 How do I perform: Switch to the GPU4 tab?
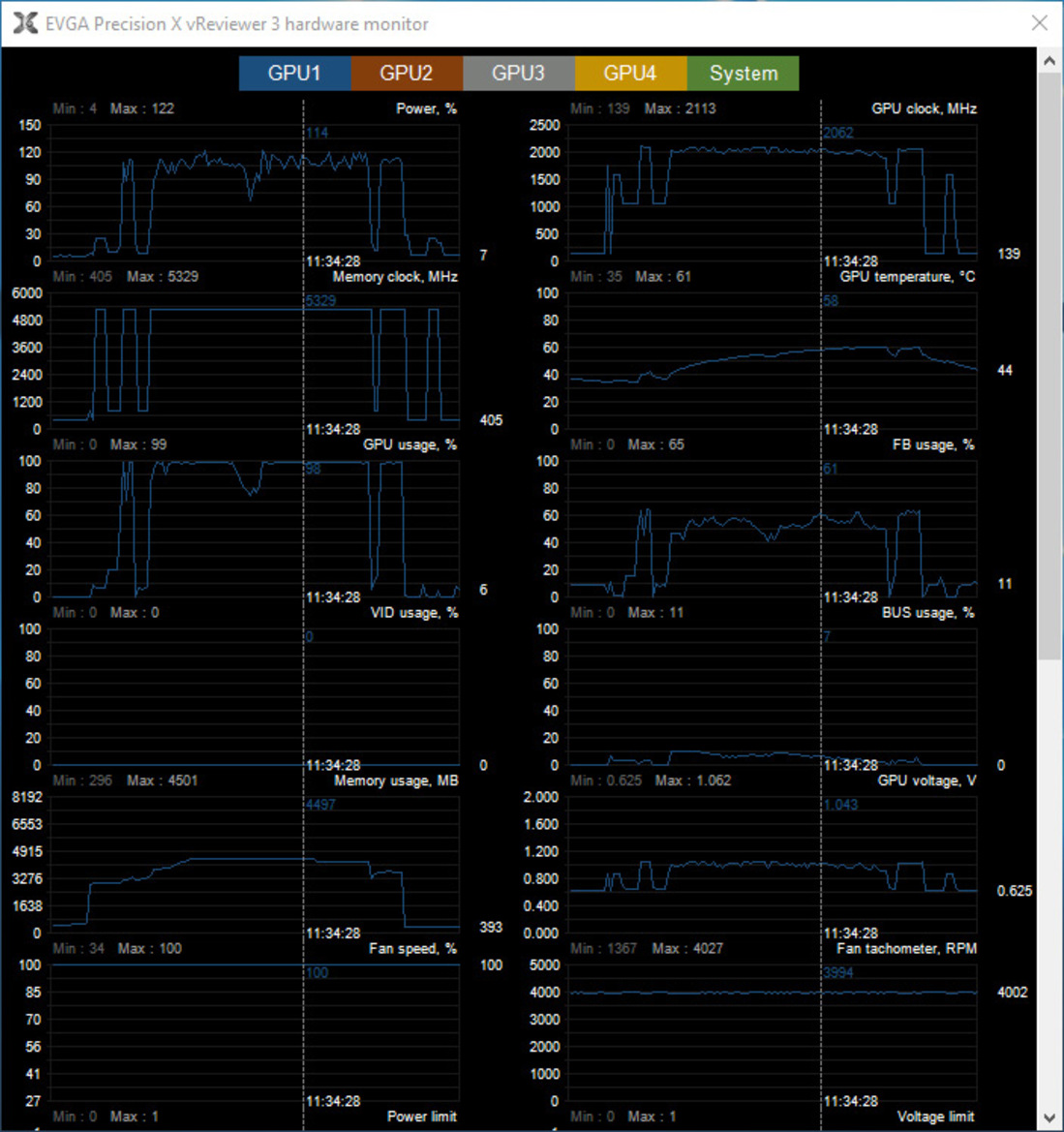(x=630, y=73)
